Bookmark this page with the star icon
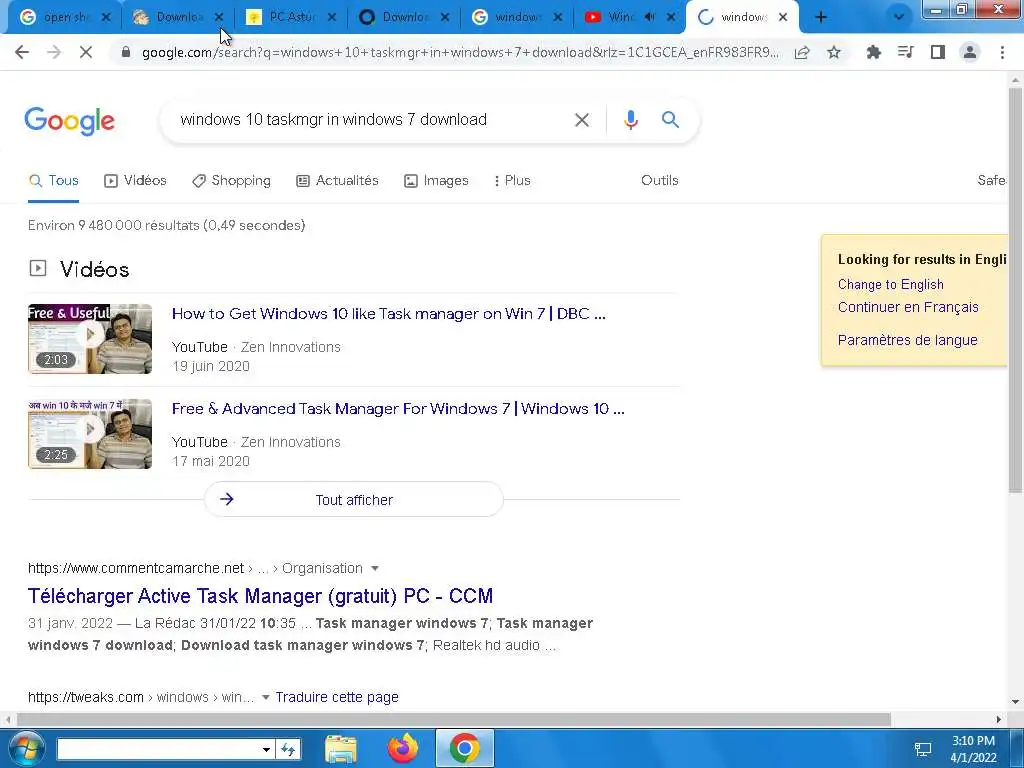Image resolution: width=1024 pixels, height=768 pixels. tap(834, 52)
